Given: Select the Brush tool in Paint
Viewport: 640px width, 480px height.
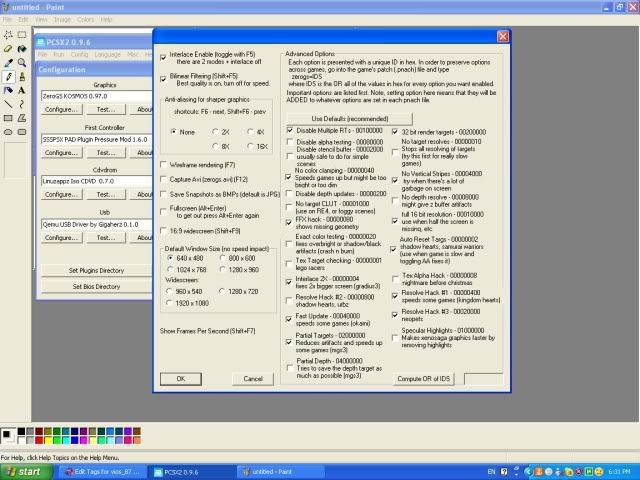Looking at the screenshot, I should pos(22,76).
